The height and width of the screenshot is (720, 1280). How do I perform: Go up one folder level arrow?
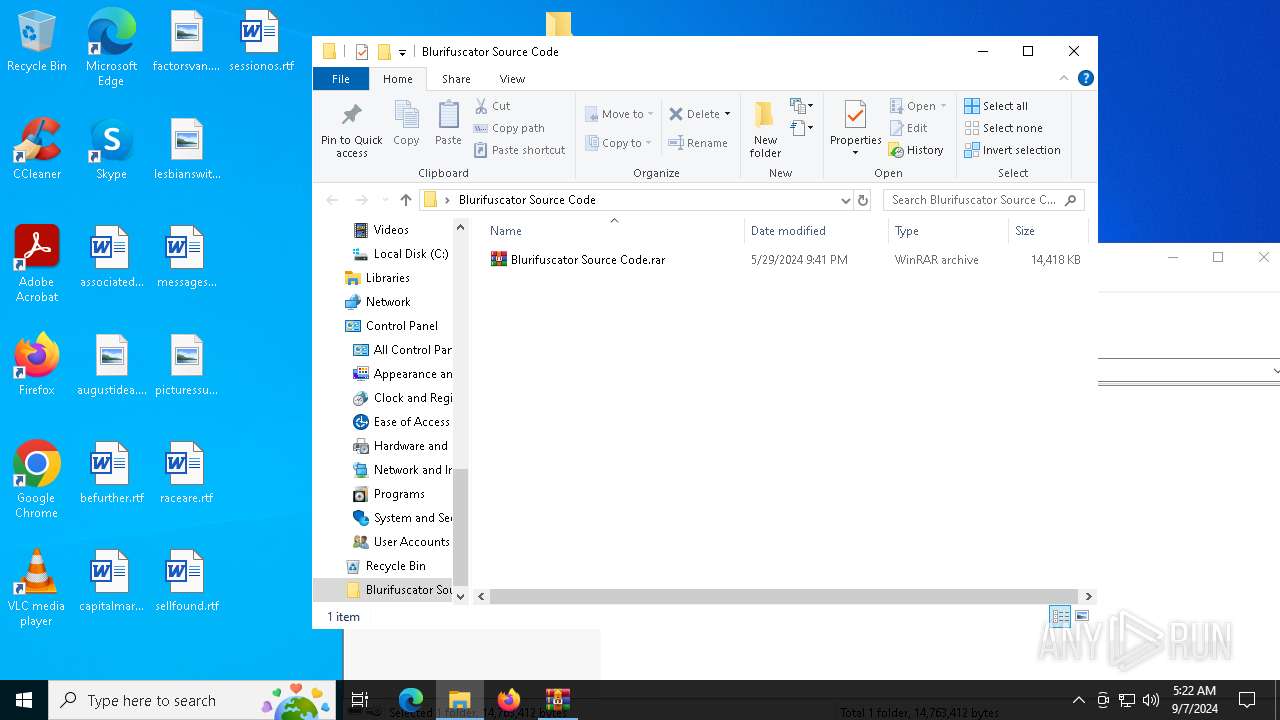(405, 200)
